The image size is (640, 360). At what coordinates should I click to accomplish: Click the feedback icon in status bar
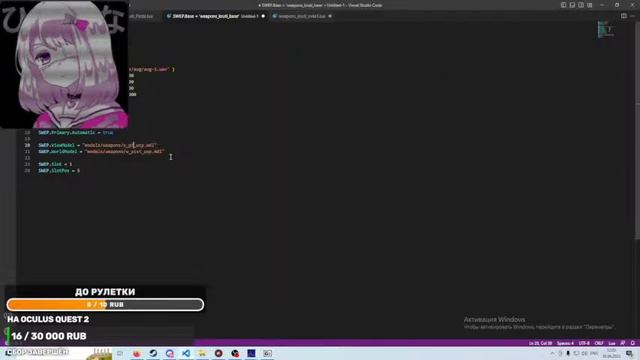623,343
